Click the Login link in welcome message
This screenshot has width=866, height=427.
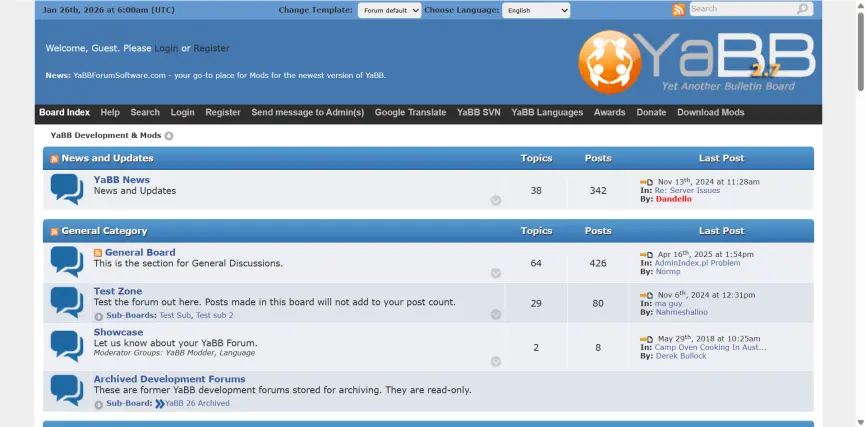pos(166,49)
